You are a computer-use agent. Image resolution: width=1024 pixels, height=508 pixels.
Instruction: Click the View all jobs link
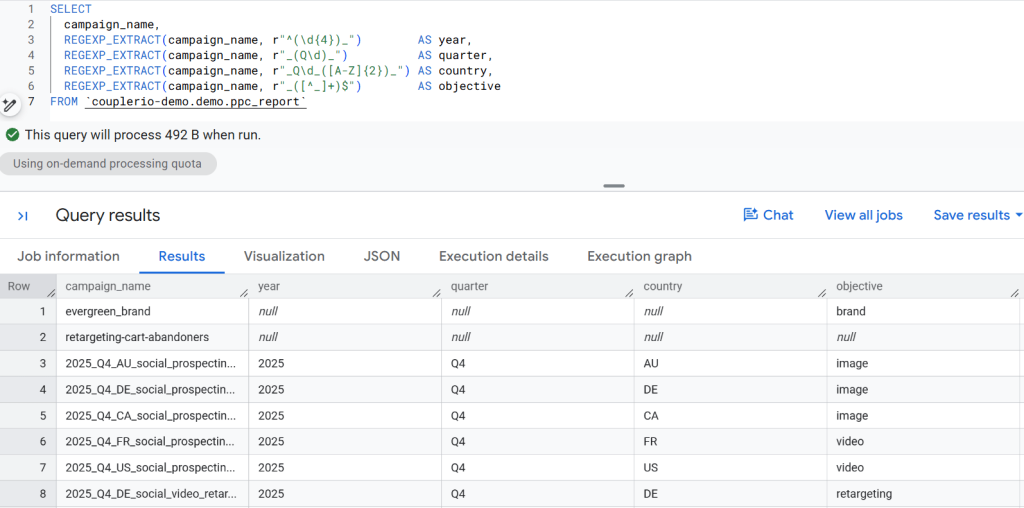pos(863,215)
